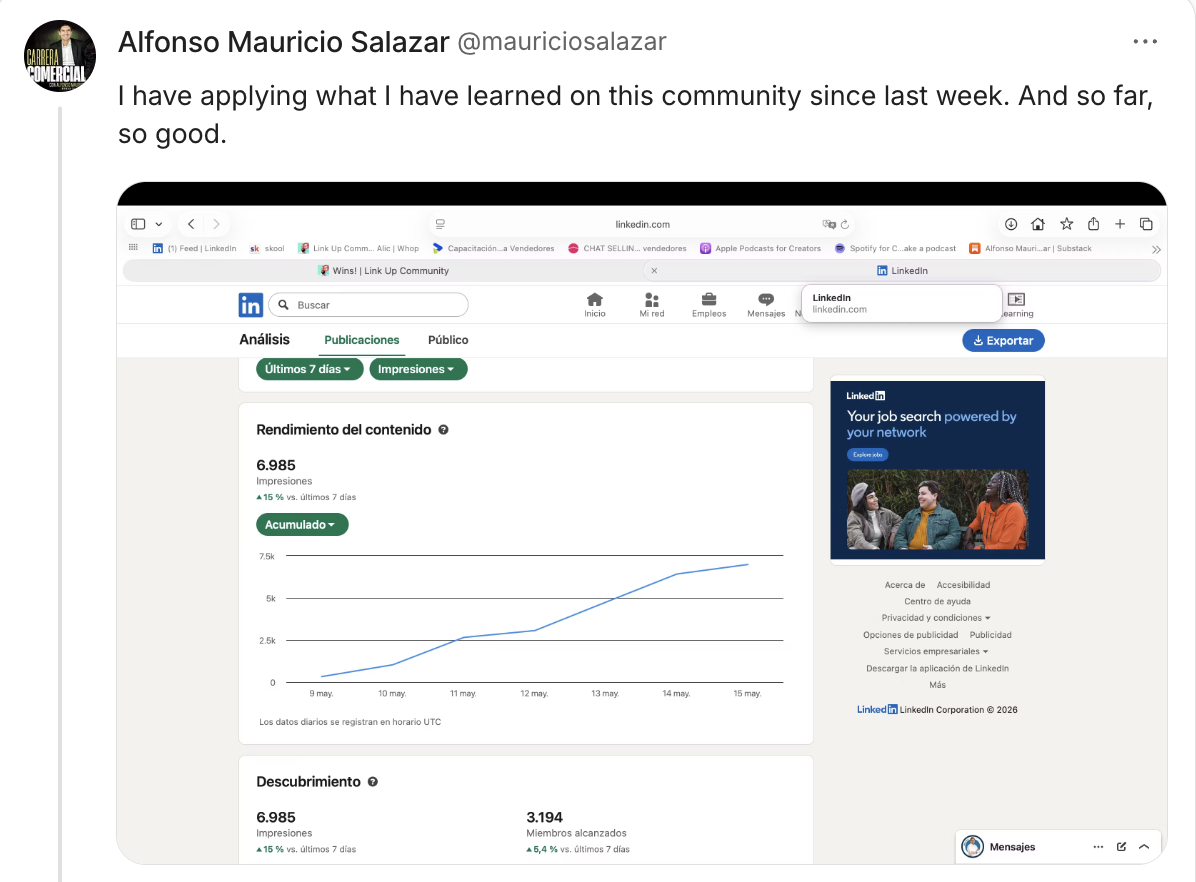Open the Link Up Comm... Whop bookmark
The image size is (1196, 882).
(x=358, y=249)
